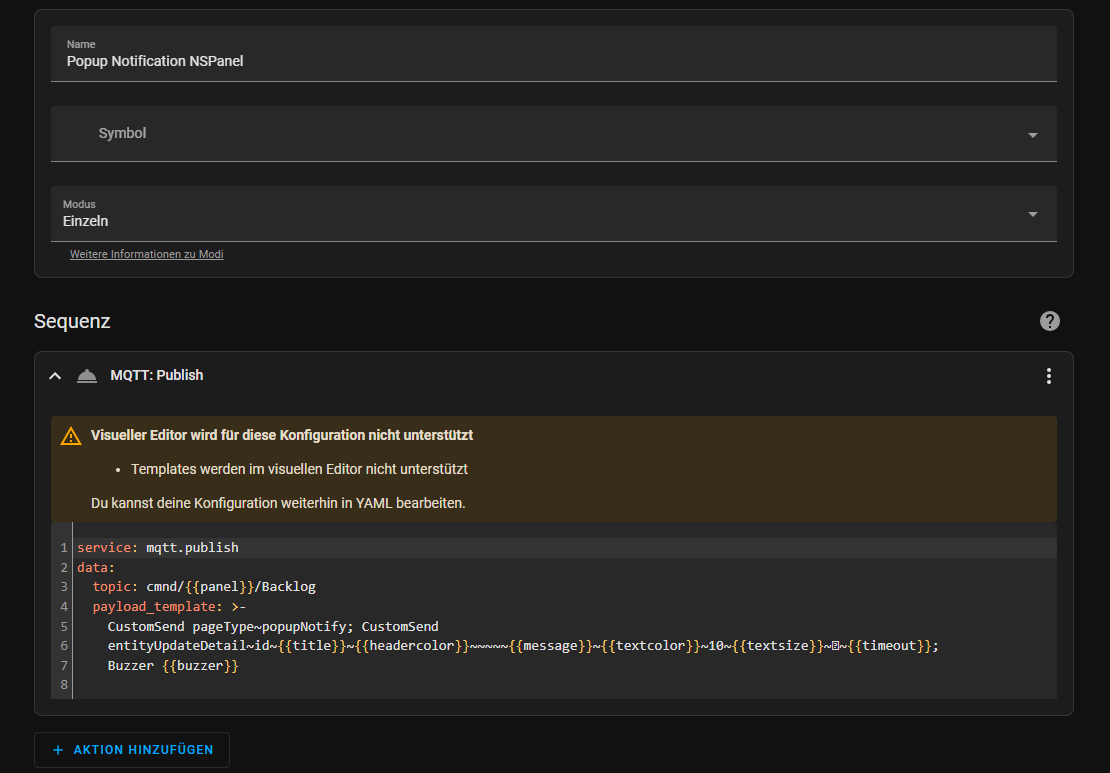The width and height of the screenshot is (1110, 773).
Task: Click the Aktion hinzufügen button
Action: click(131, 749)
